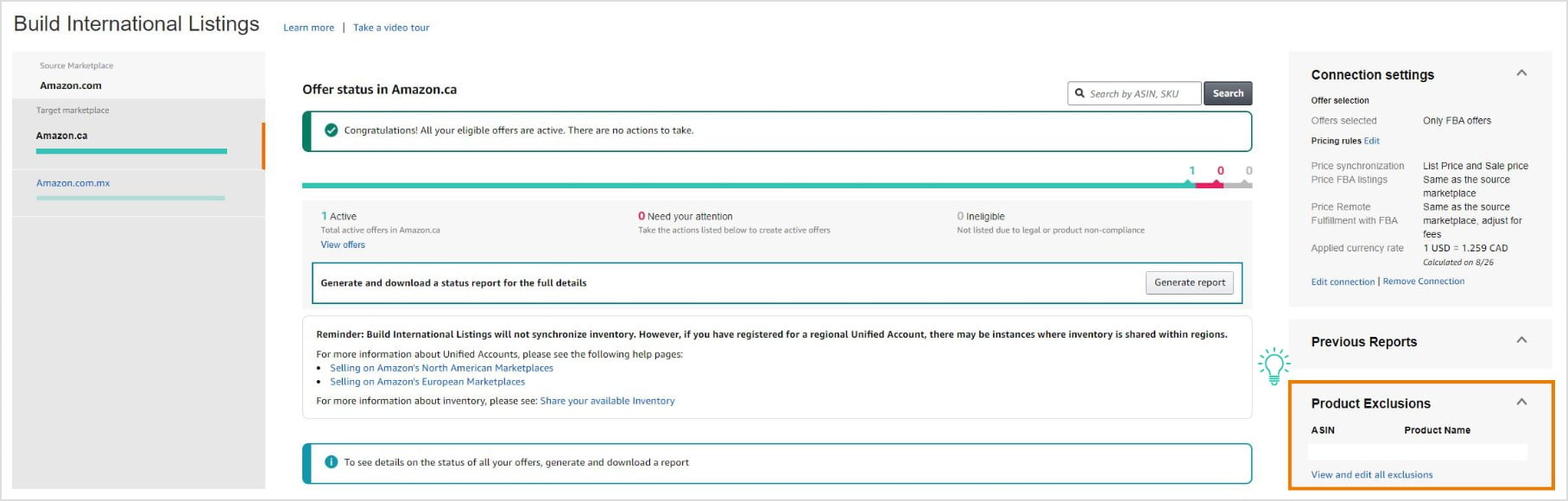Click the green checkmark success icon

pos(331,130)
